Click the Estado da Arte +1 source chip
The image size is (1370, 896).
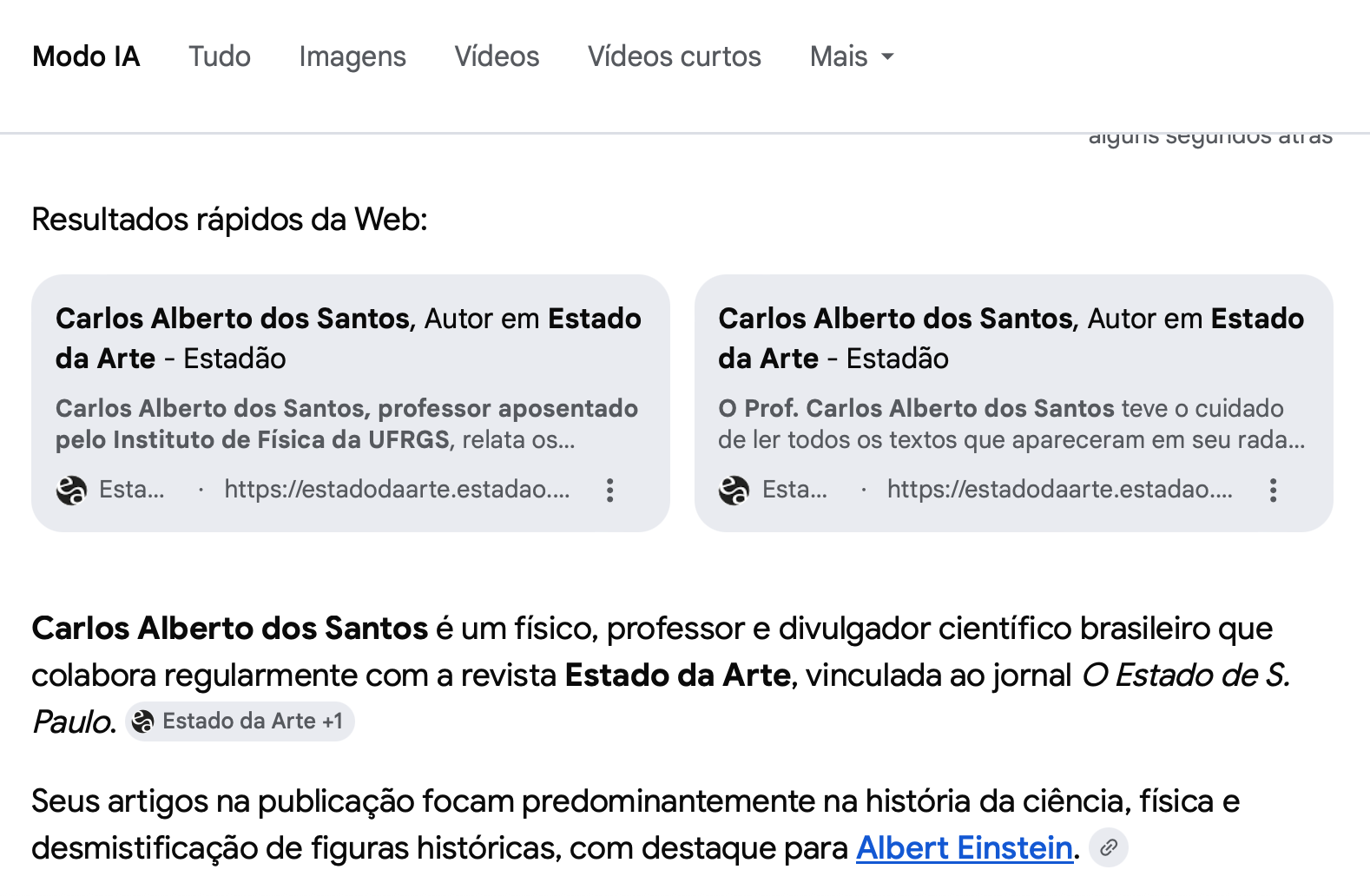click(x=240, y=721)
